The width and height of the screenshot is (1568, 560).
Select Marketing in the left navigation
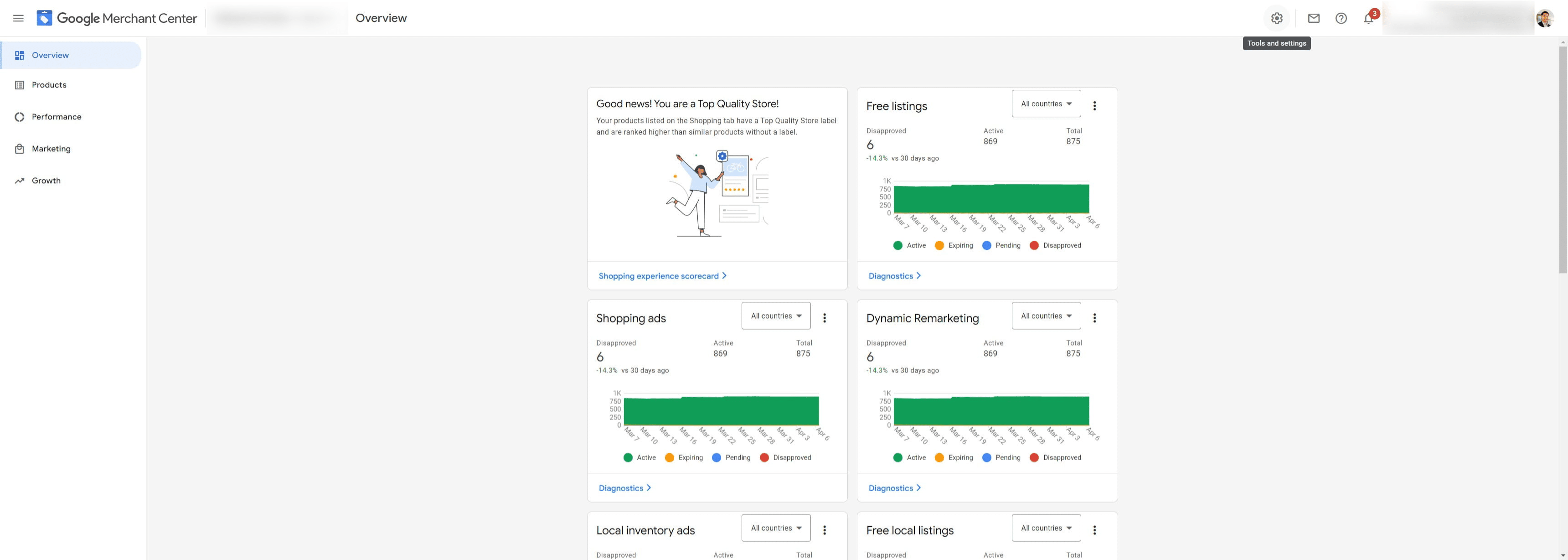point(51,149)
